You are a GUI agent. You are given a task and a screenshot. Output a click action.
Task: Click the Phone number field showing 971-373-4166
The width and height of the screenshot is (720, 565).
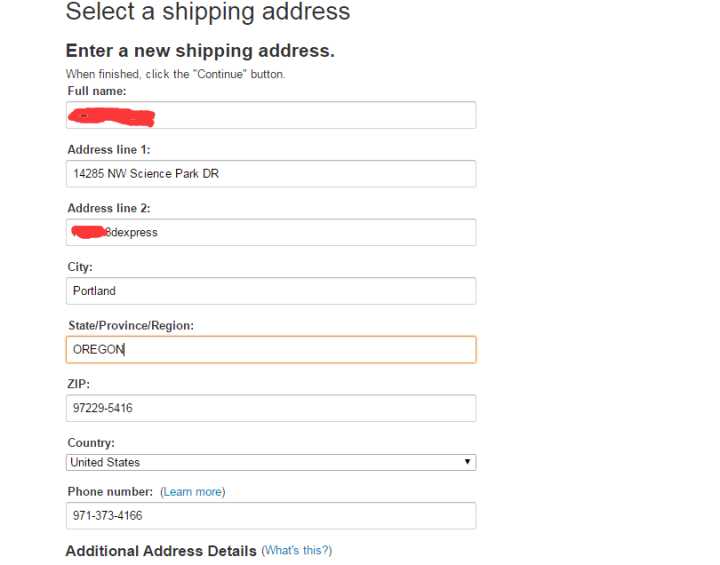tap(270, 516)
